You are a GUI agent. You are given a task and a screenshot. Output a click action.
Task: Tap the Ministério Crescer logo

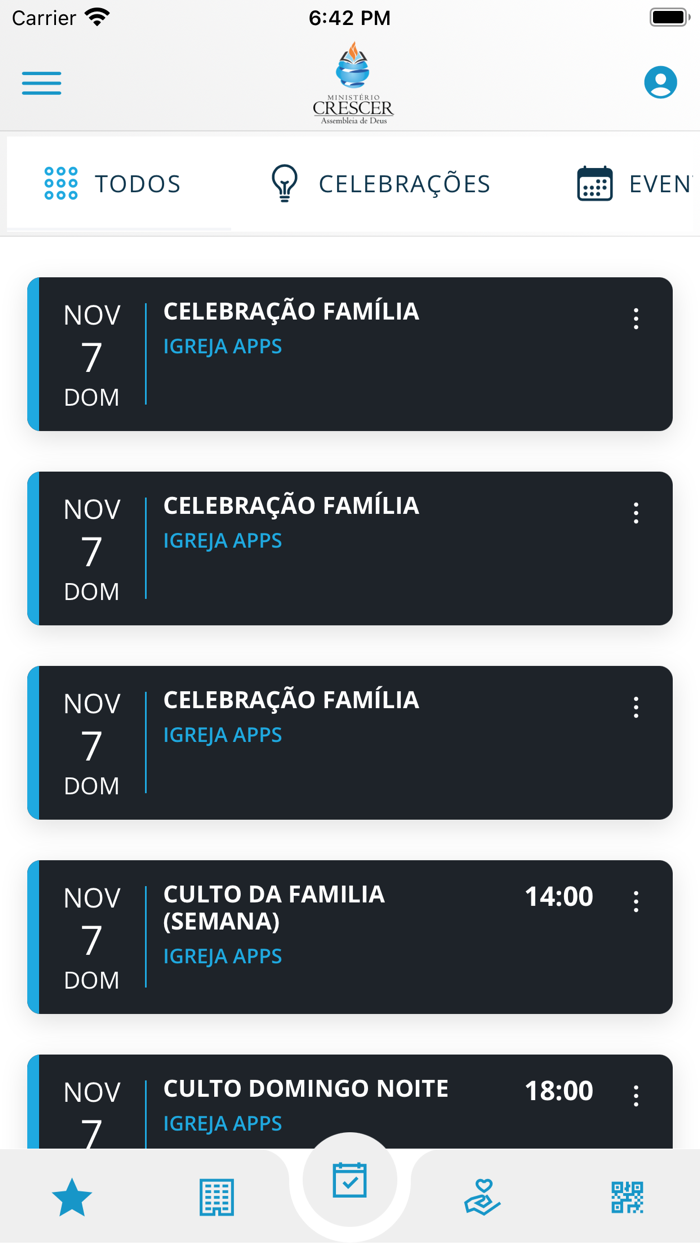click(x=349, y=83)
